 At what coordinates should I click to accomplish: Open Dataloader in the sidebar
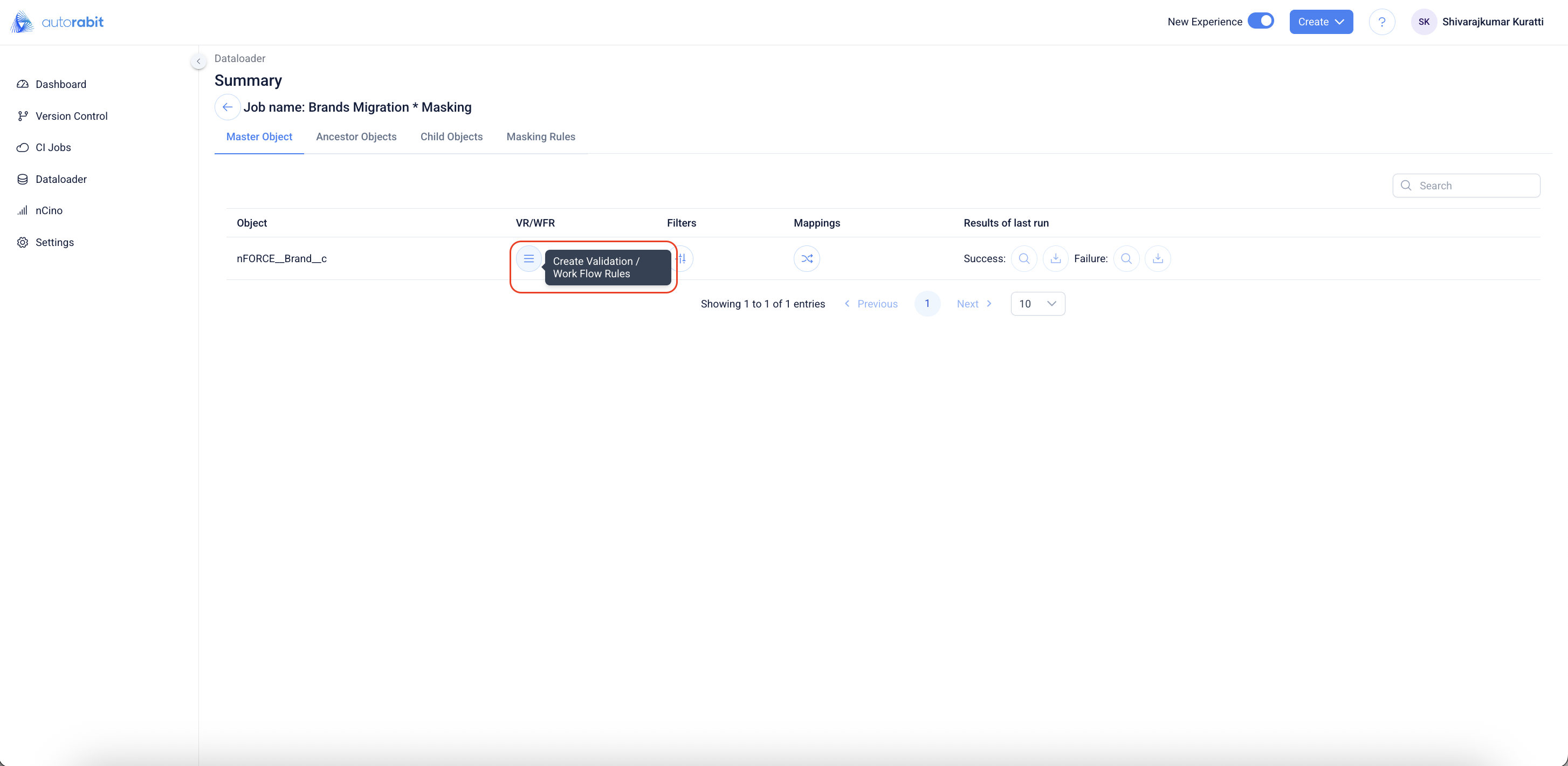coord(61,179)
